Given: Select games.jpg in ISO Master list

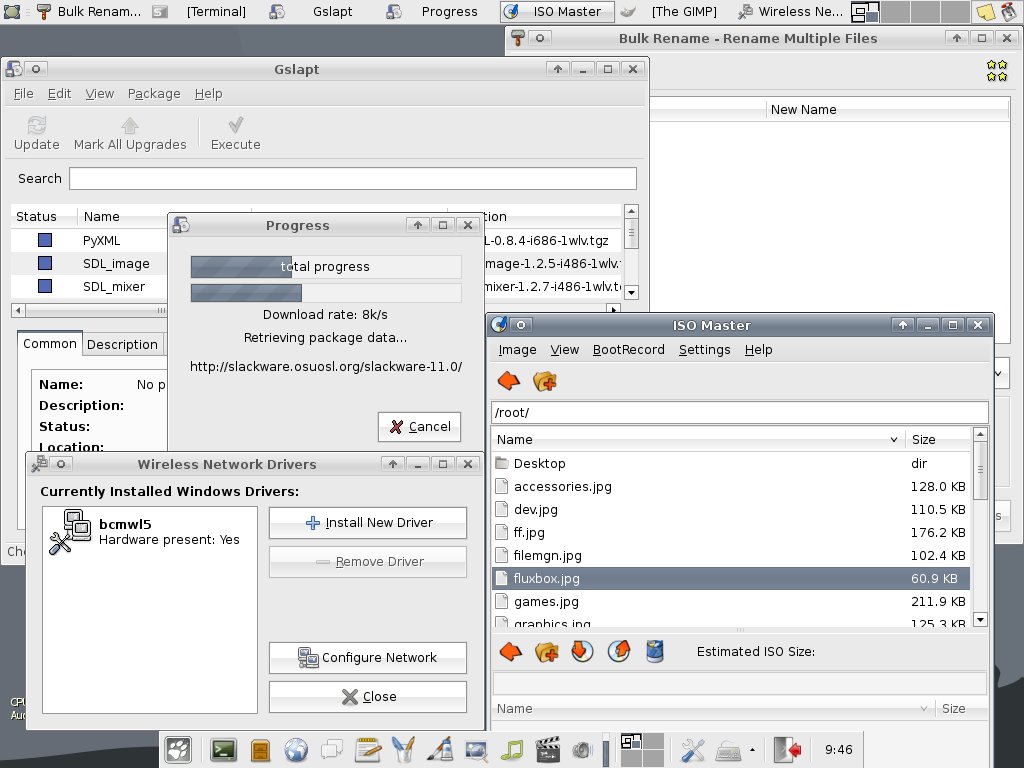Looking at the screenshot, I should click(x=730, y=601).
